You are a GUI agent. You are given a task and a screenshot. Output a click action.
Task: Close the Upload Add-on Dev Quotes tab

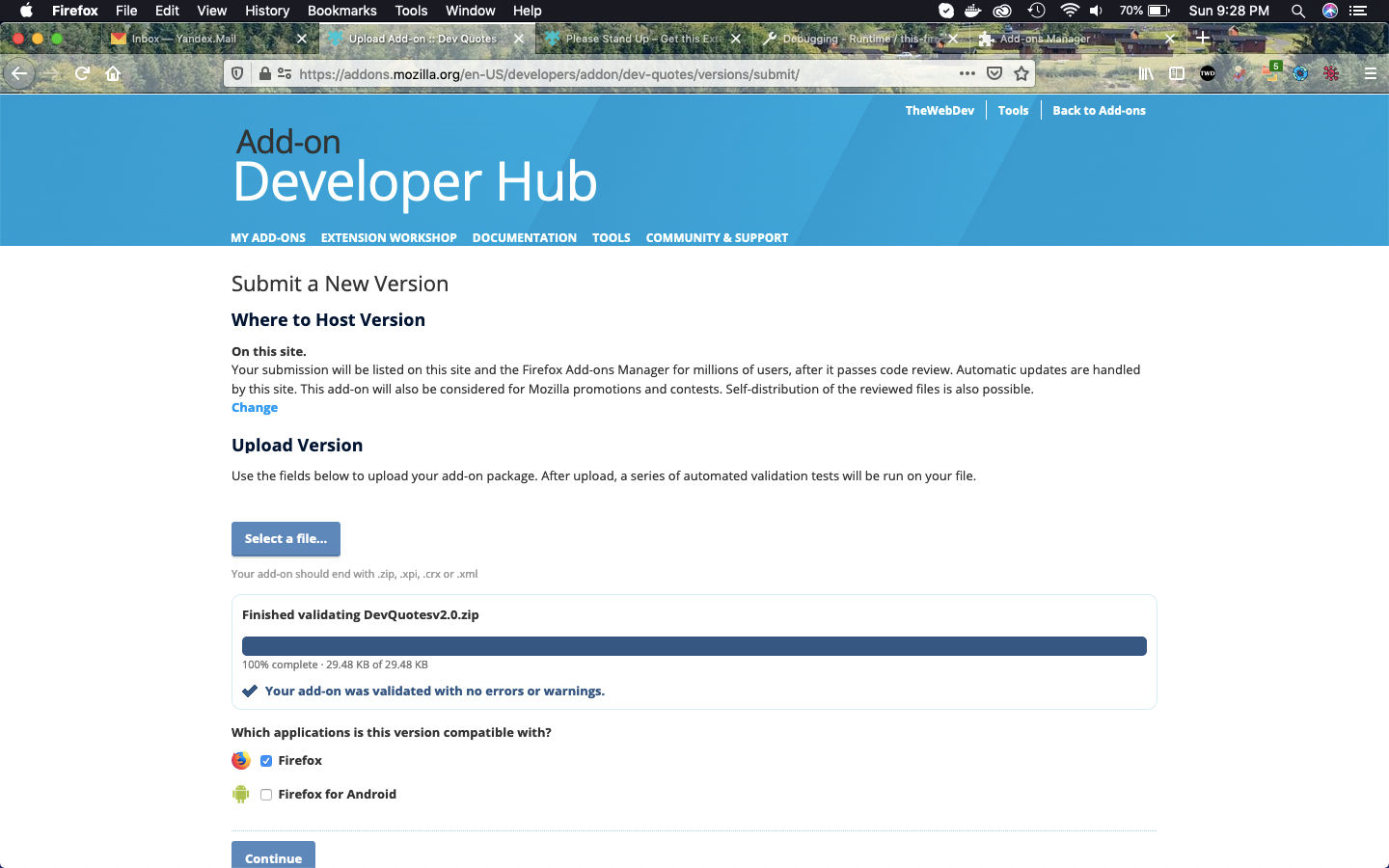coord(519,39)
